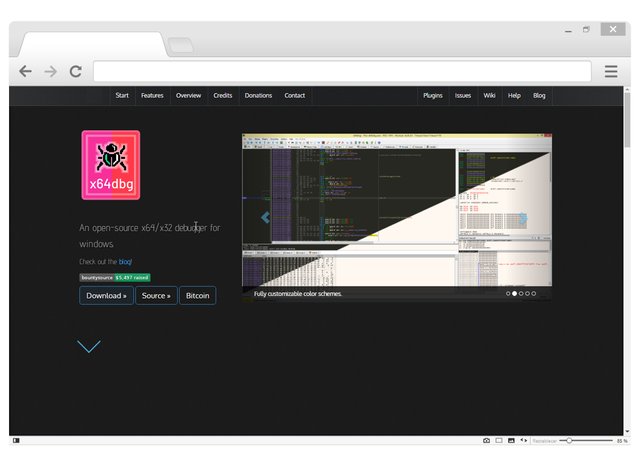Select the active browser tab
This screenshot has height=457, width=640.
pos(94,44)
